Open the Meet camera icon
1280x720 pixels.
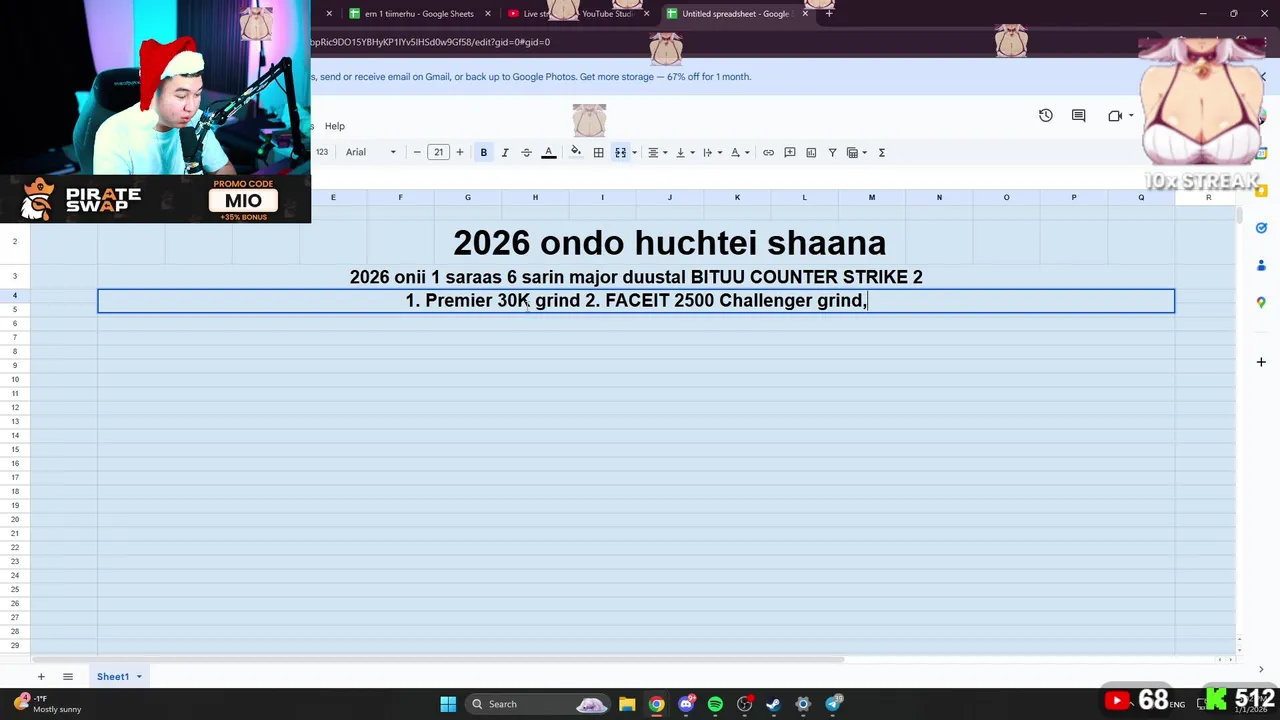tap(1115, 116)
